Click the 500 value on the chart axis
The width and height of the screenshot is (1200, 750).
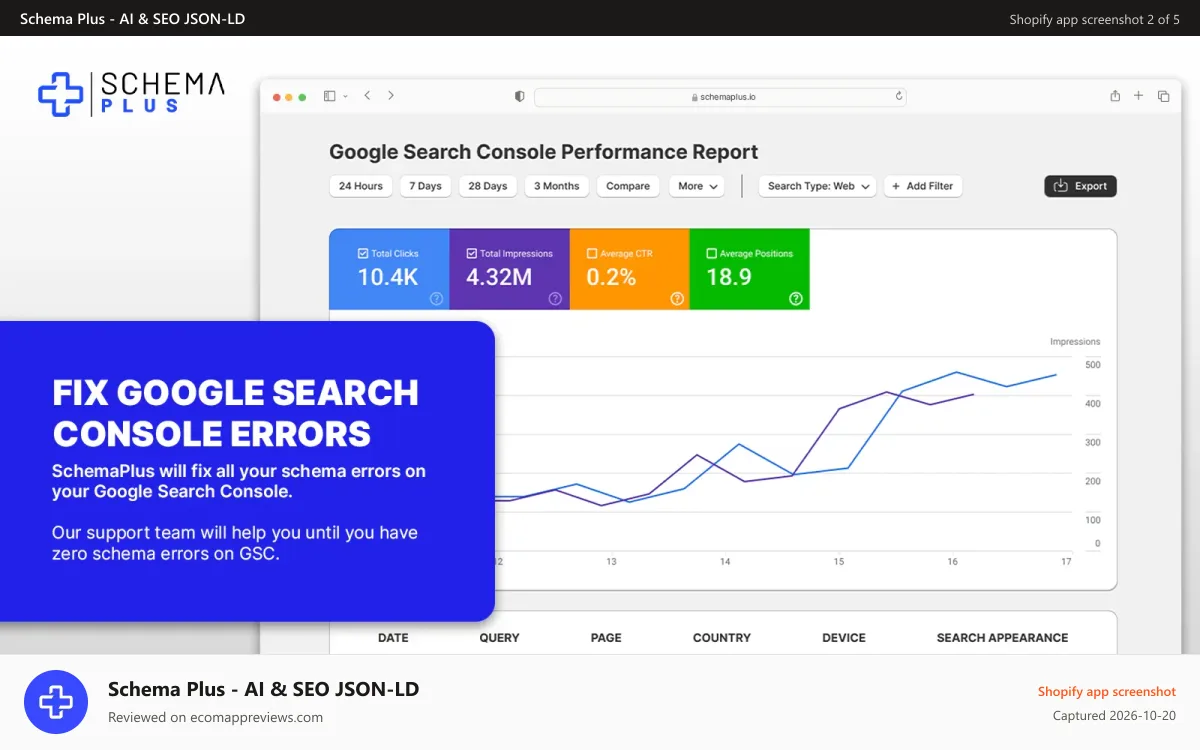coord(1093,365)
